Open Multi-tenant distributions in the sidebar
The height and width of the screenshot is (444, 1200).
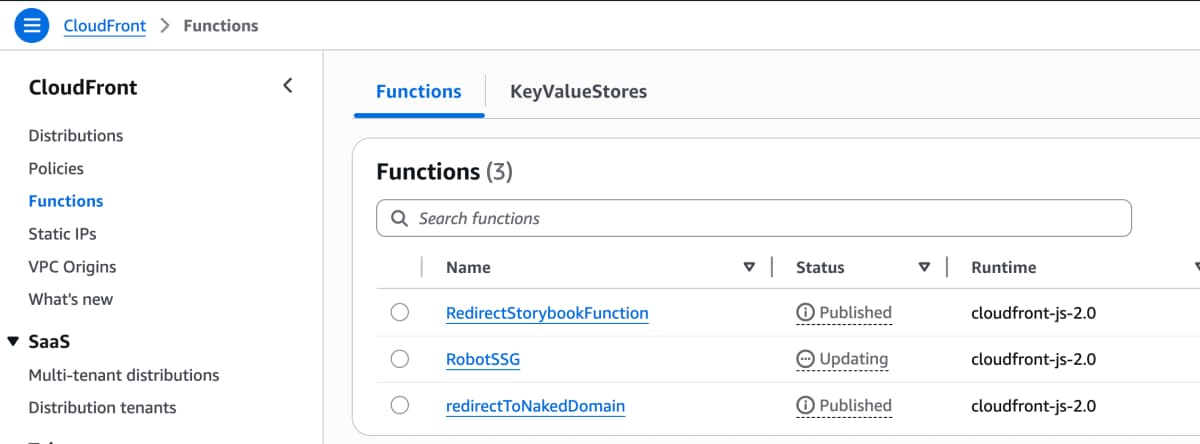124,375
